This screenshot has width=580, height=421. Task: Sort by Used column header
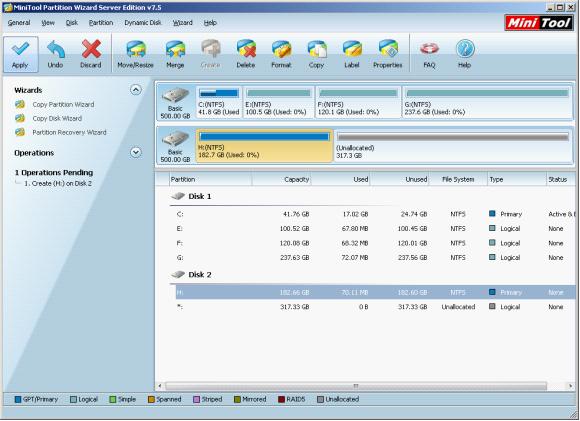click(x=341, y=179)
